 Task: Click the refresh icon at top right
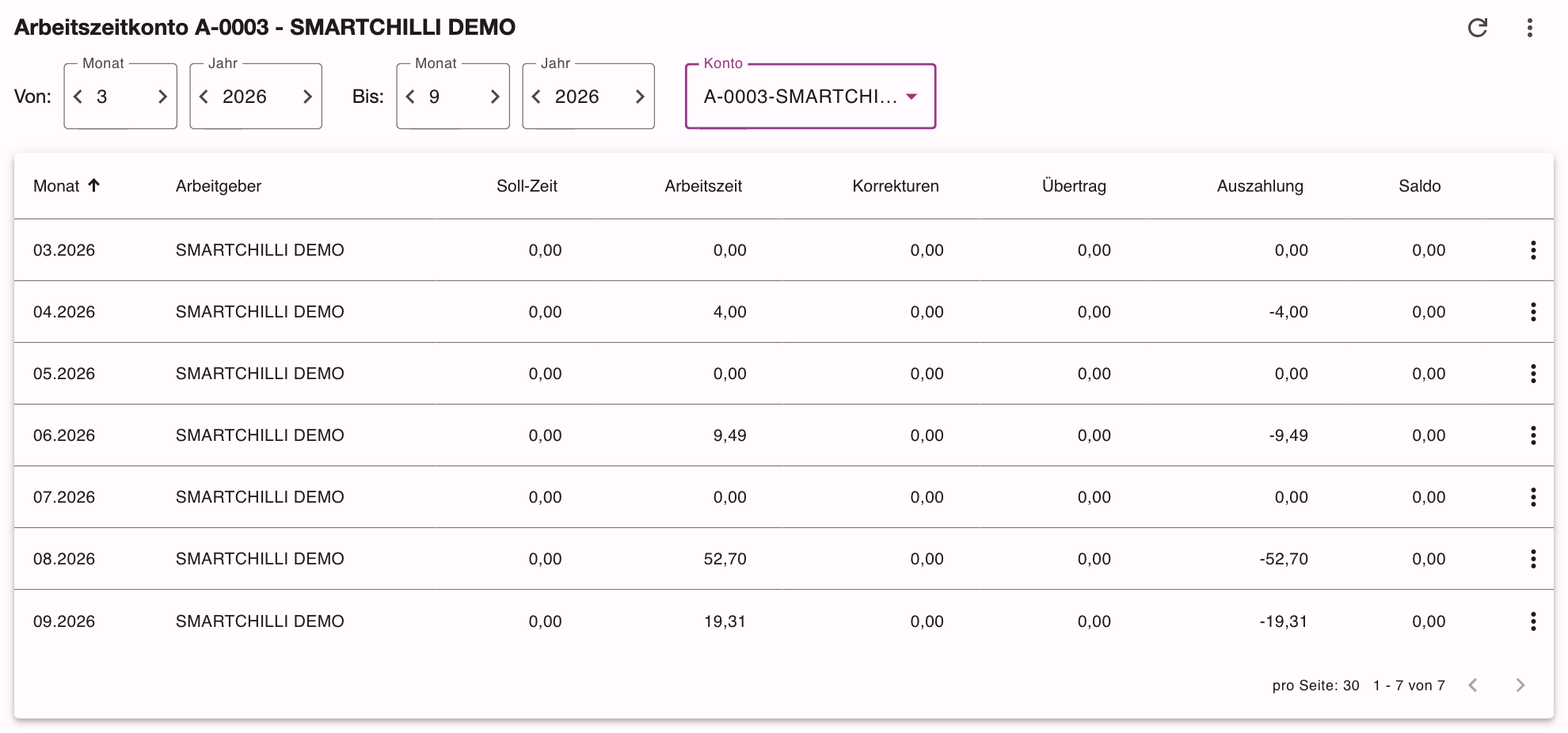1478,28
